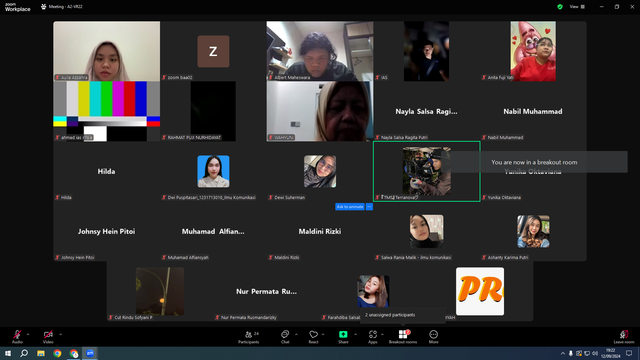Image resolution: width=640 pixels, height=360 pixels.
Task: Expand the Audio settings caret
Action: tap(28, 334)
